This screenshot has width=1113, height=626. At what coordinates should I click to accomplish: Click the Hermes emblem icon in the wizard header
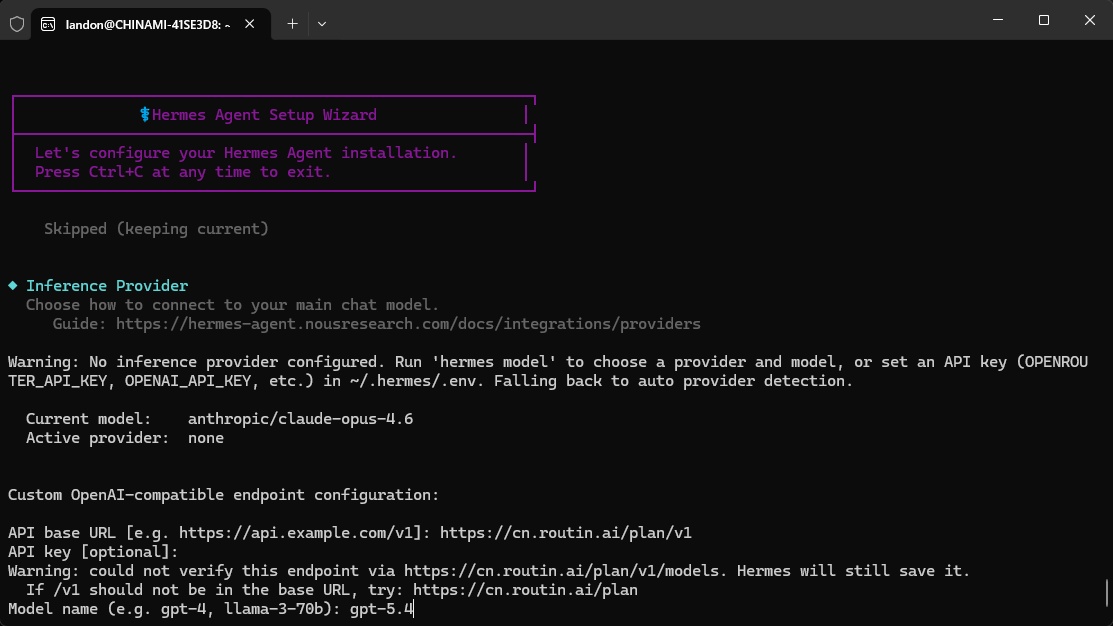pos(145,115)
